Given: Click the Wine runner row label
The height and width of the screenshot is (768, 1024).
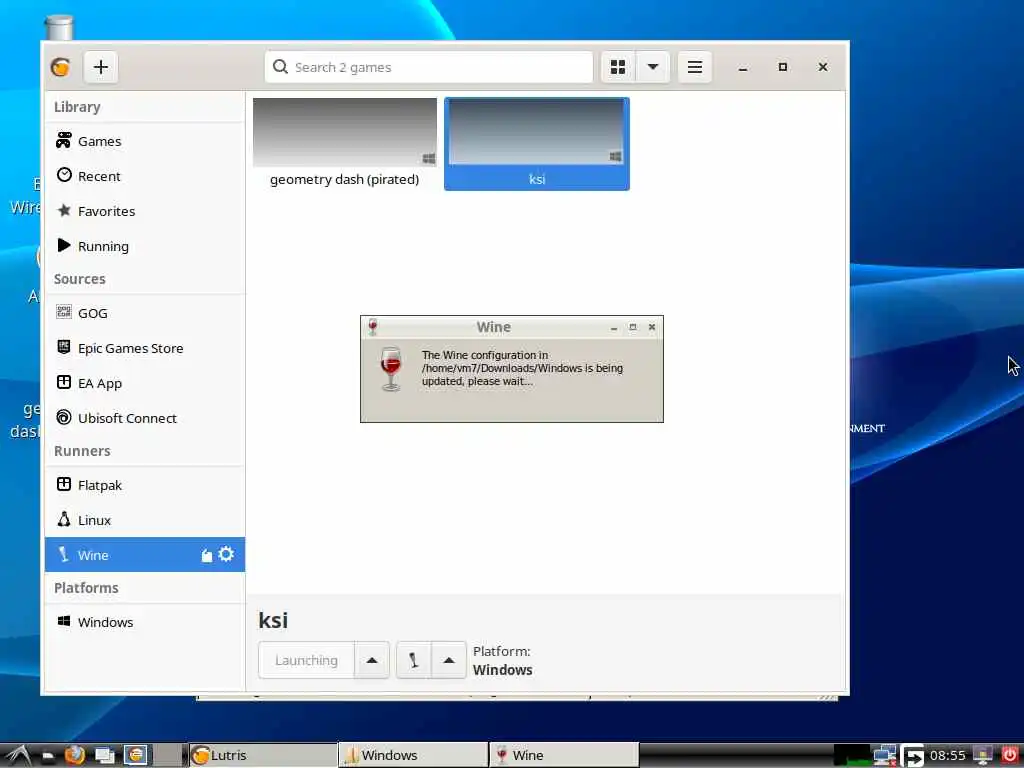Looking at the screenshot, I should (93, 555).
